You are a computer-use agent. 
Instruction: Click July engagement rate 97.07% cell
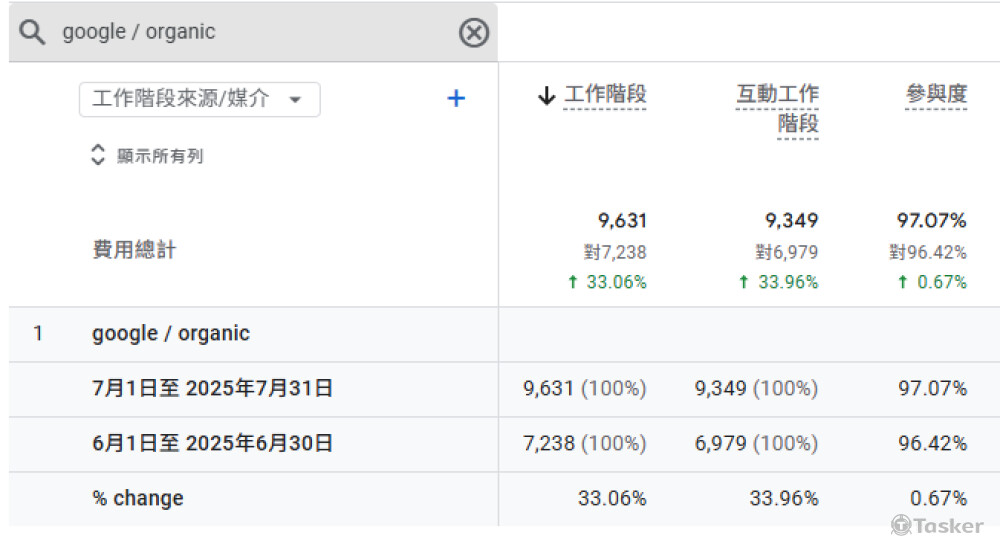932,388
